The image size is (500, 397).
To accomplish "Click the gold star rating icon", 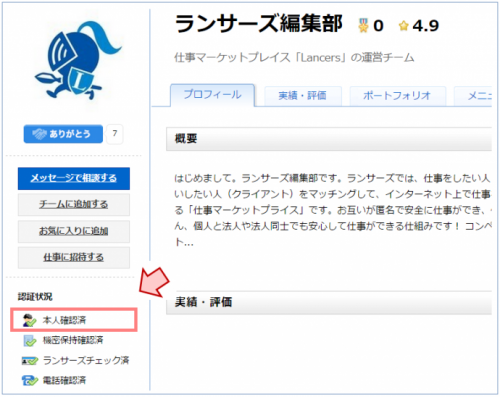I will tap(404, 26).
